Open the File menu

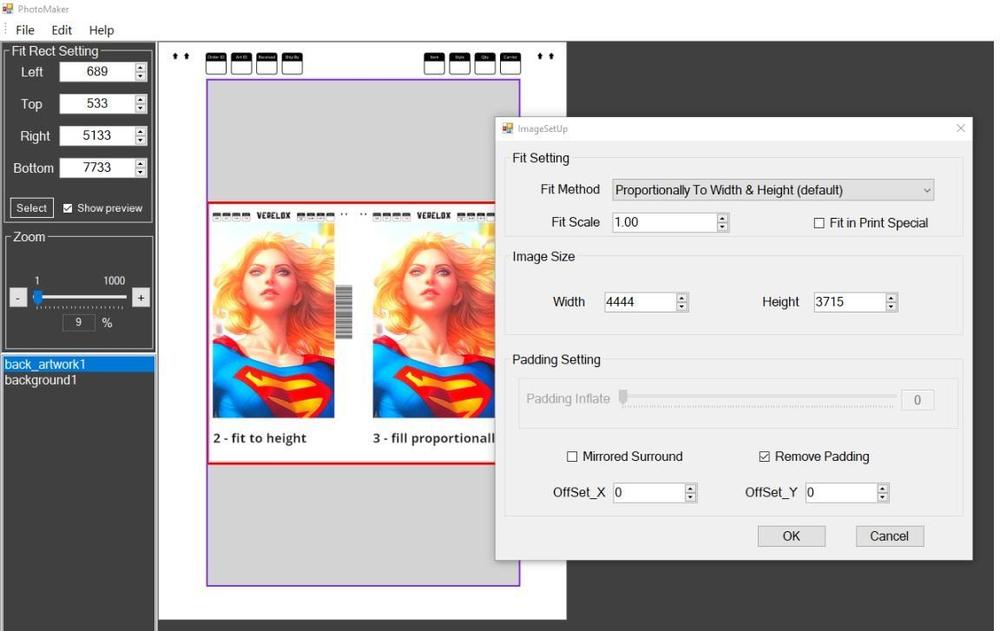coord(25,30)
